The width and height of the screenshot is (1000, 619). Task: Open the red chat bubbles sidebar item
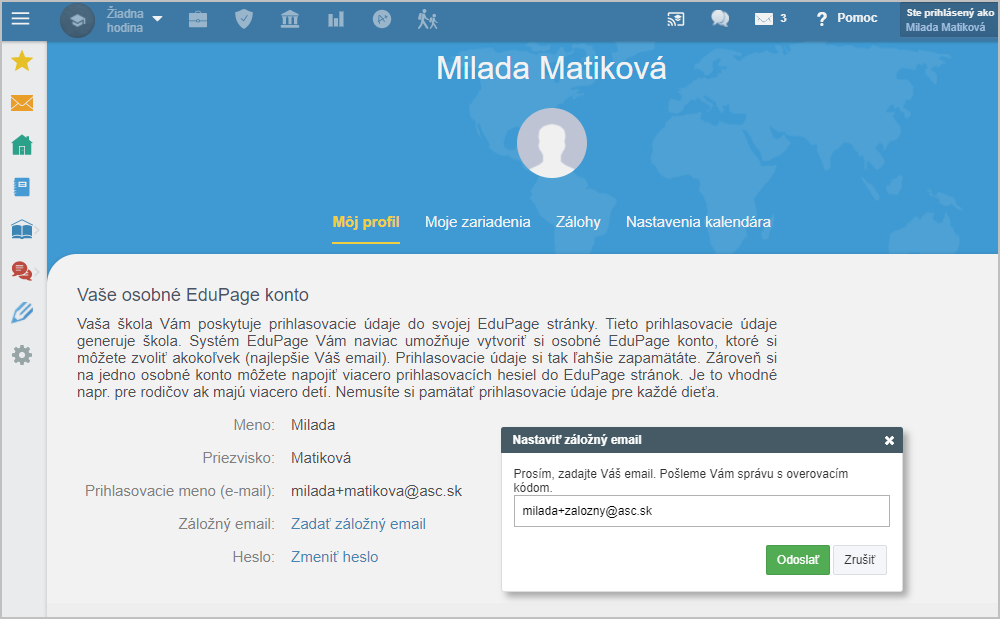[x=23, y=271]
